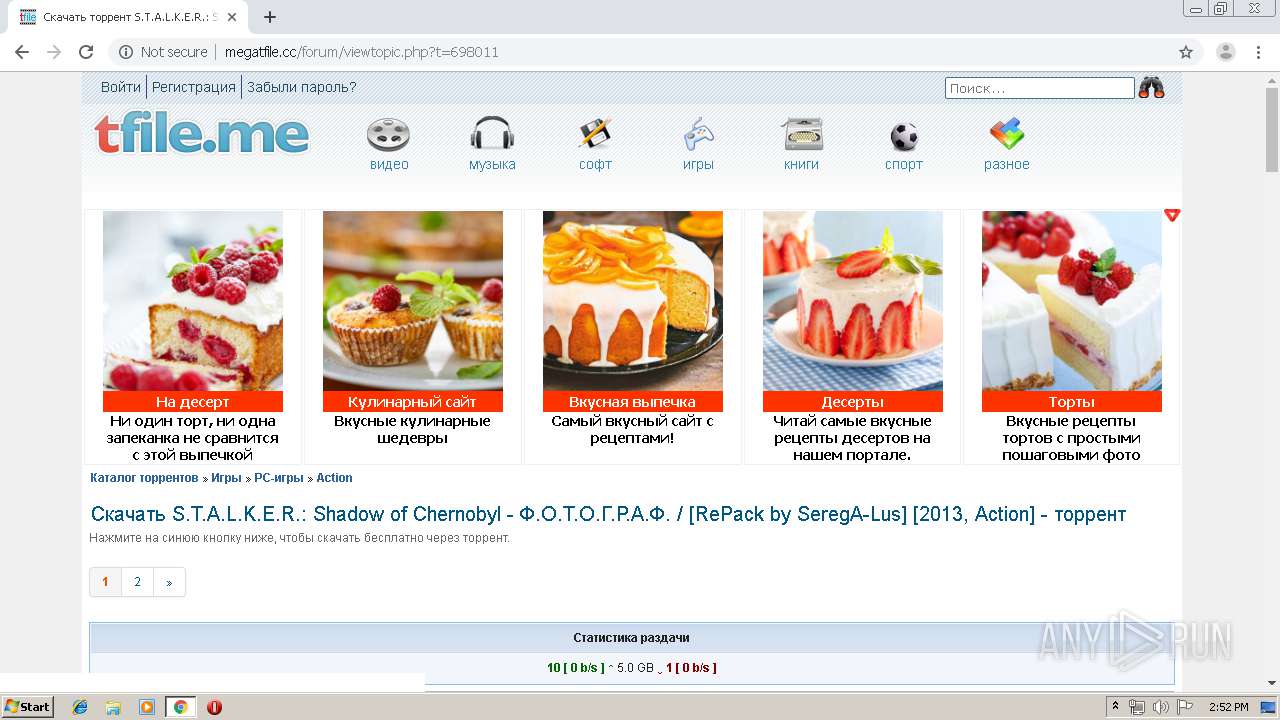Open the Игры breadcrumb link
1280x720 pixels.
(x=226, y=478)
